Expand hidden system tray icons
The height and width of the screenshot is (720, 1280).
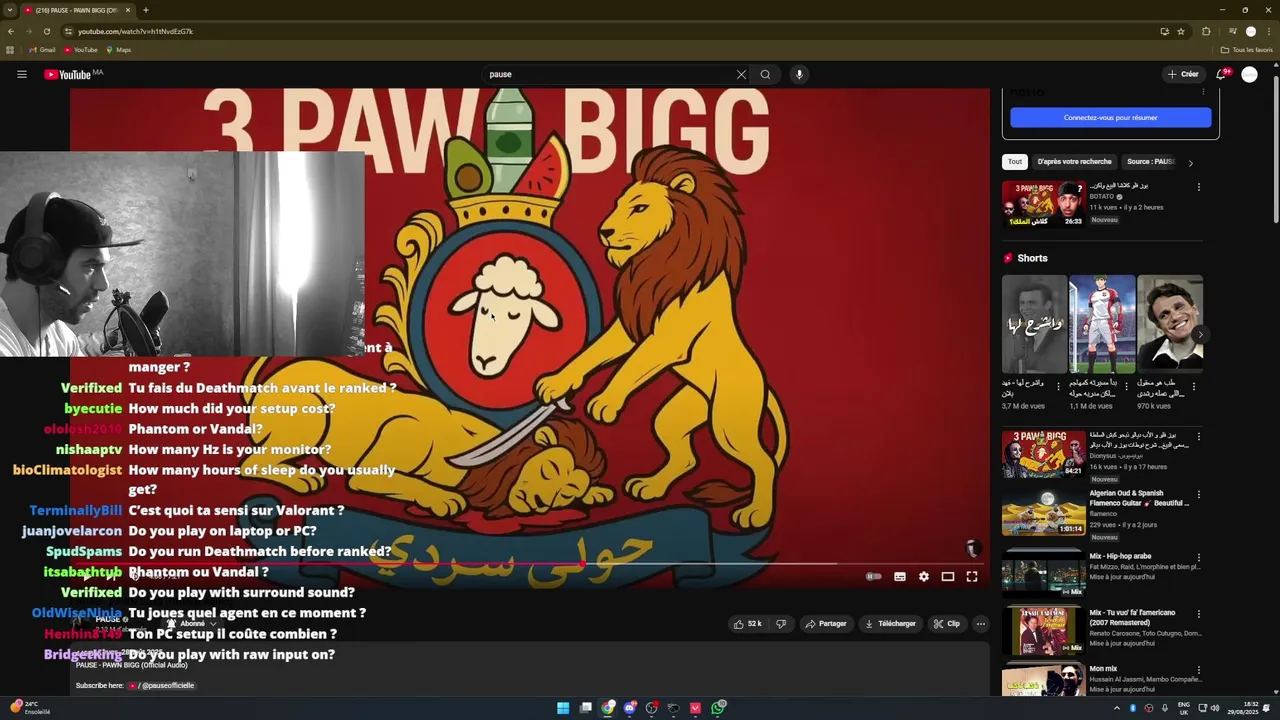pyautogui.click(x=1117, y=708)
